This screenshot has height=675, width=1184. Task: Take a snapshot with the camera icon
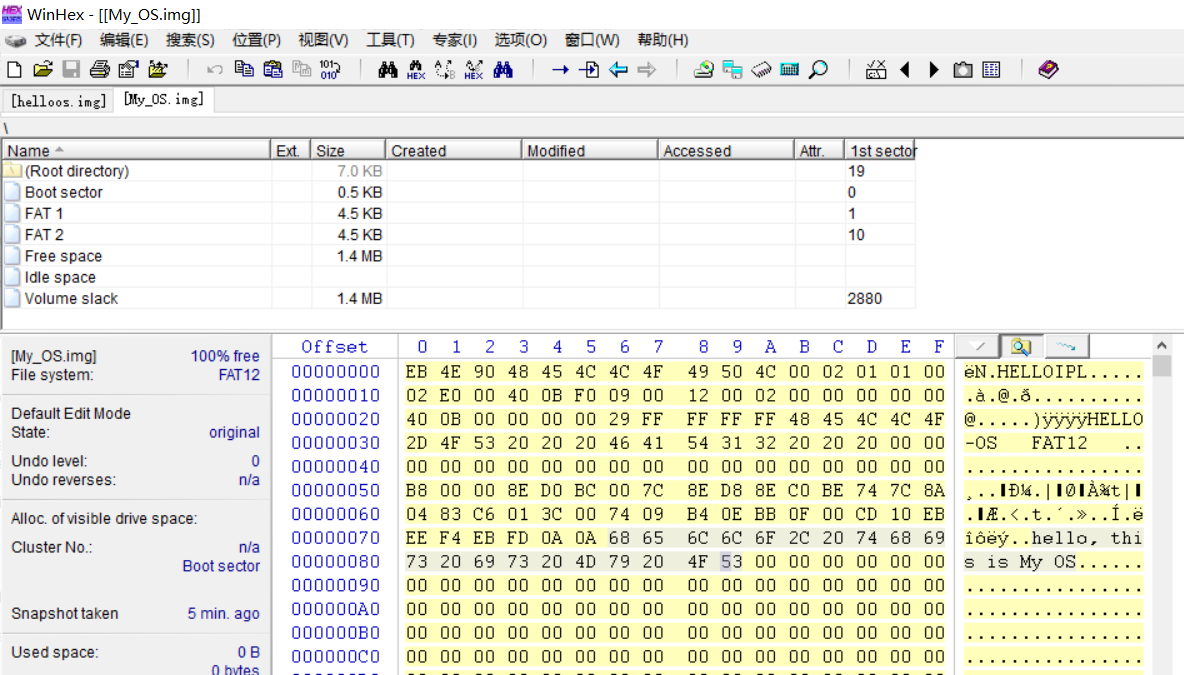click(x=961, y=69)
